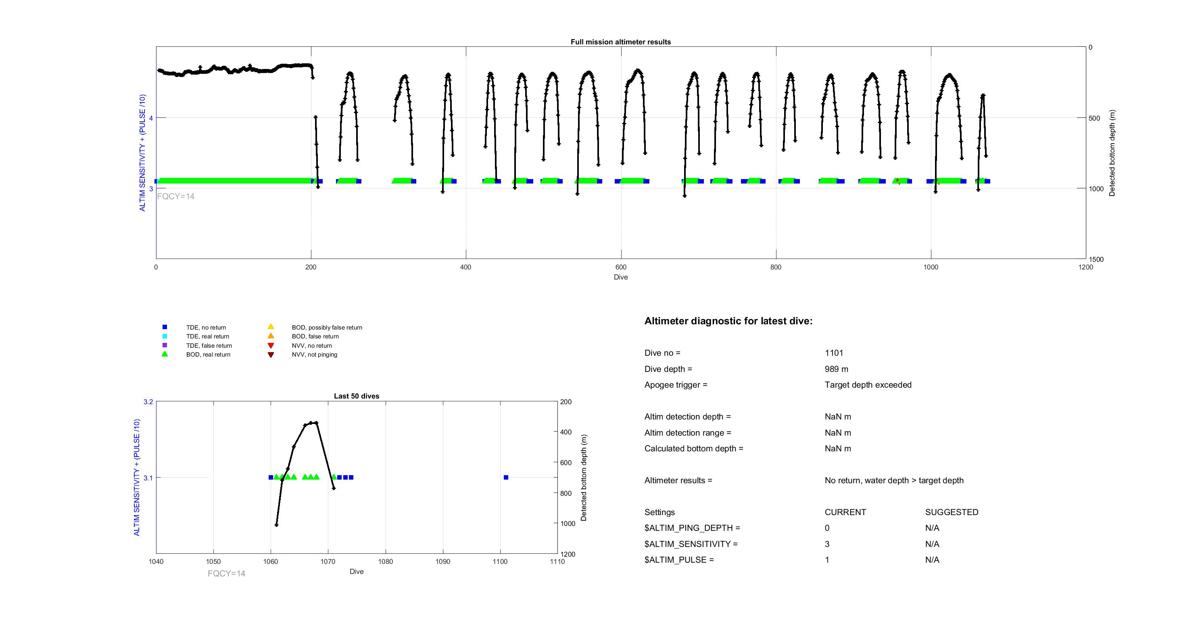The height and width of the screenshot is (622, 1200).
Task: Click the 'NaN m' value for Altim detection depth
Action: tap(838, 417)
